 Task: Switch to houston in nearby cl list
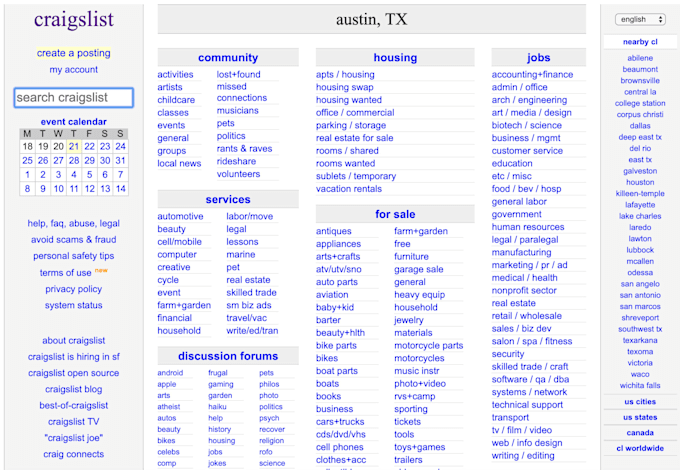[x=640, y=183]
